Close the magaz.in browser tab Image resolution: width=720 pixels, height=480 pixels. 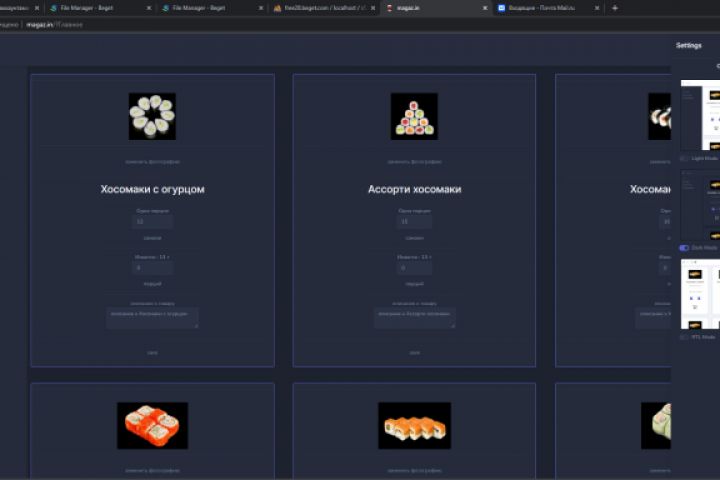pyautogui.click(x=485, y=8)
